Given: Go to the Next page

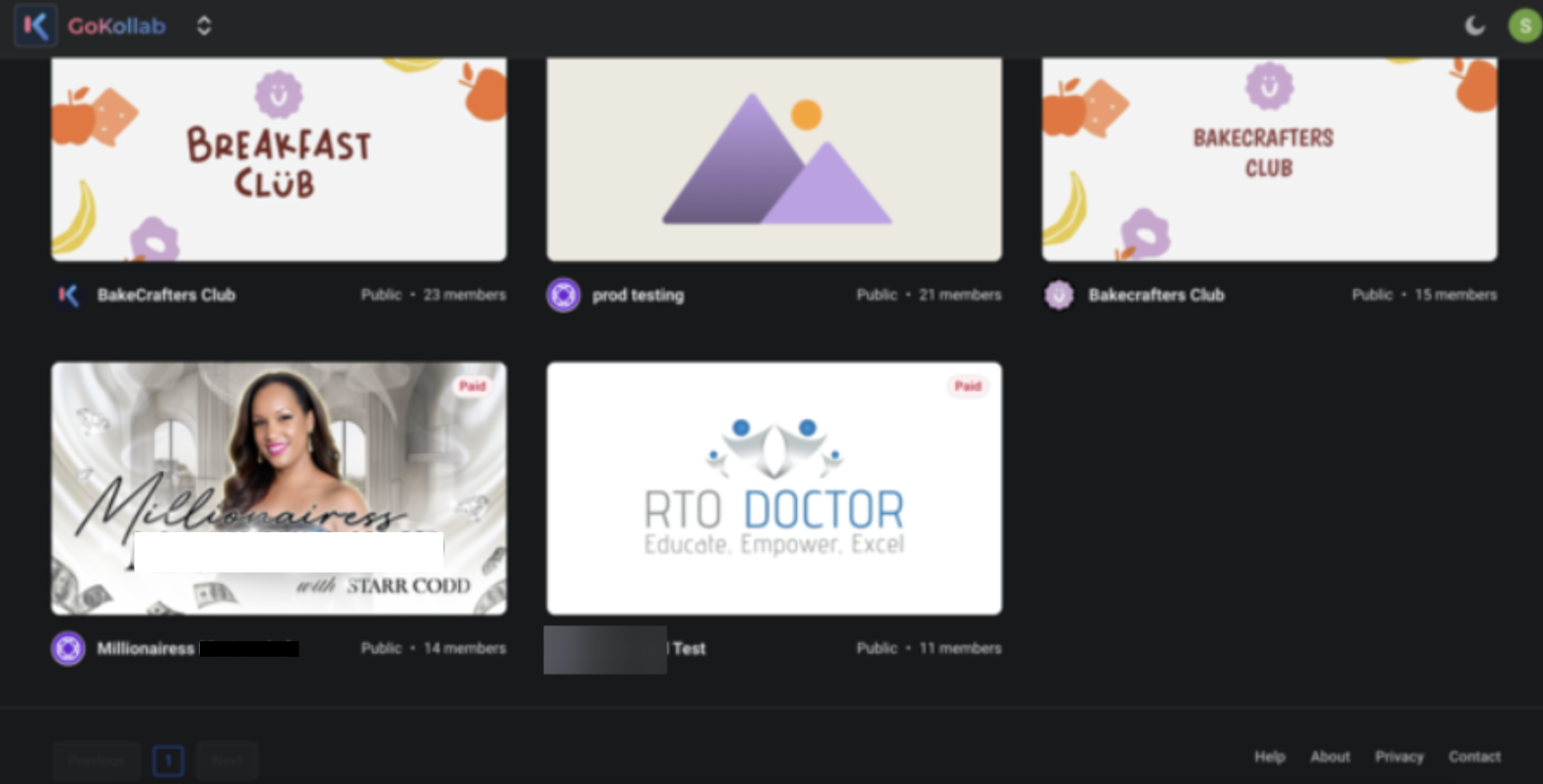Looking at the screenshot, I should pos(227,760).
